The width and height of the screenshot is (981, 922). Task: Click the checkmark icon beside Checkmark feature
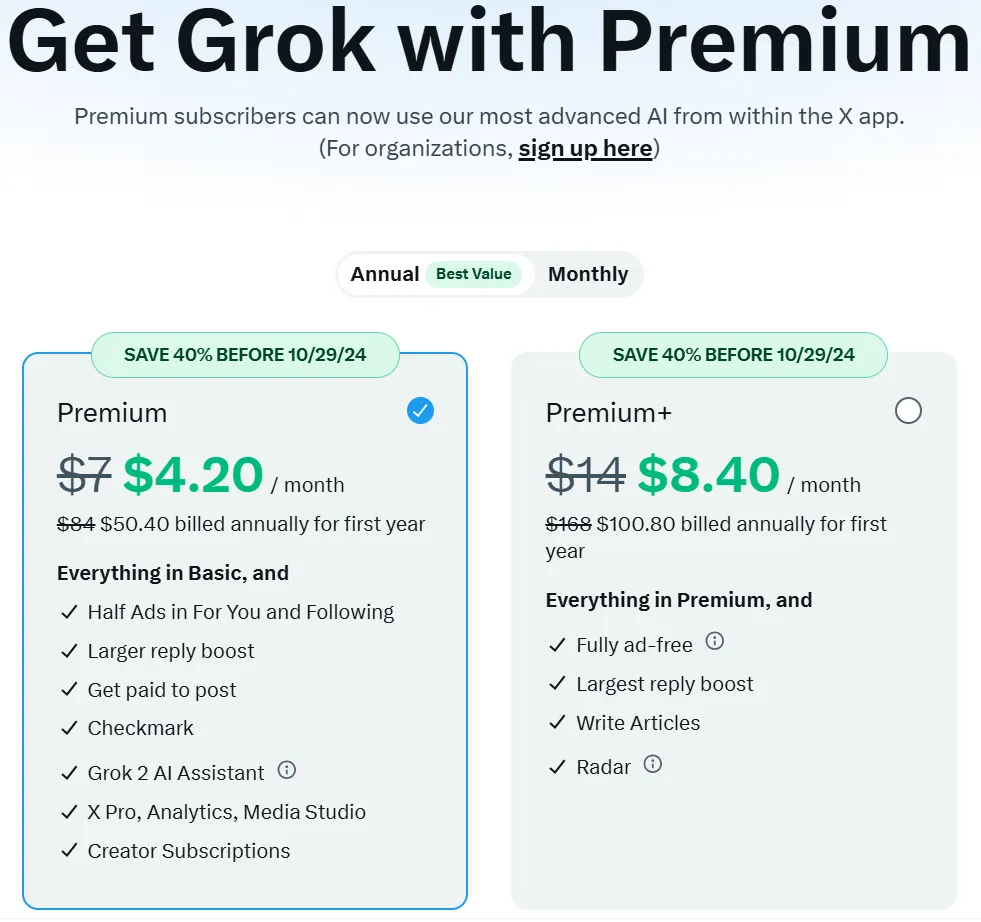pyautogui.click(x=69, y=728)
